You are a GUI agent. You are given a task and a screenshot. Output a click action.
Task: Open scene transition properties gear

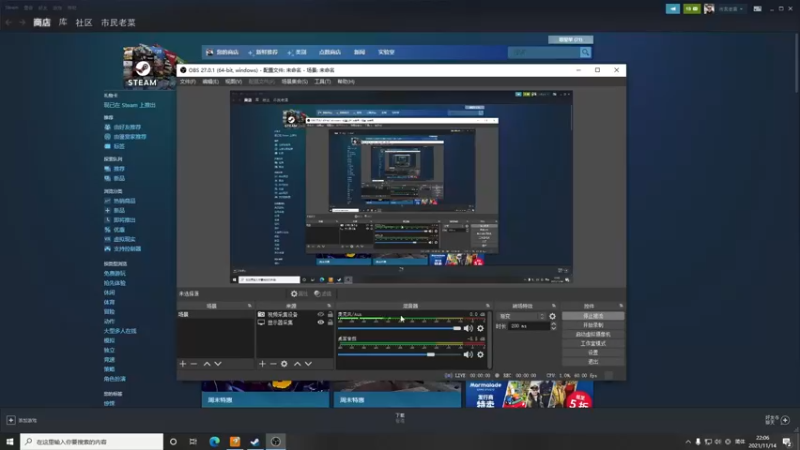tap(552, 316)
